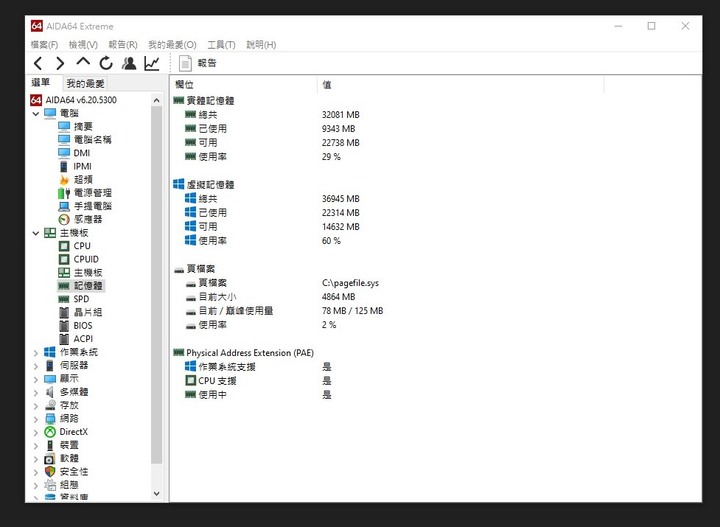Screen dimensions: 720x527
Task: Select the C:\pagefile.sys value
Action: [350, 283]
